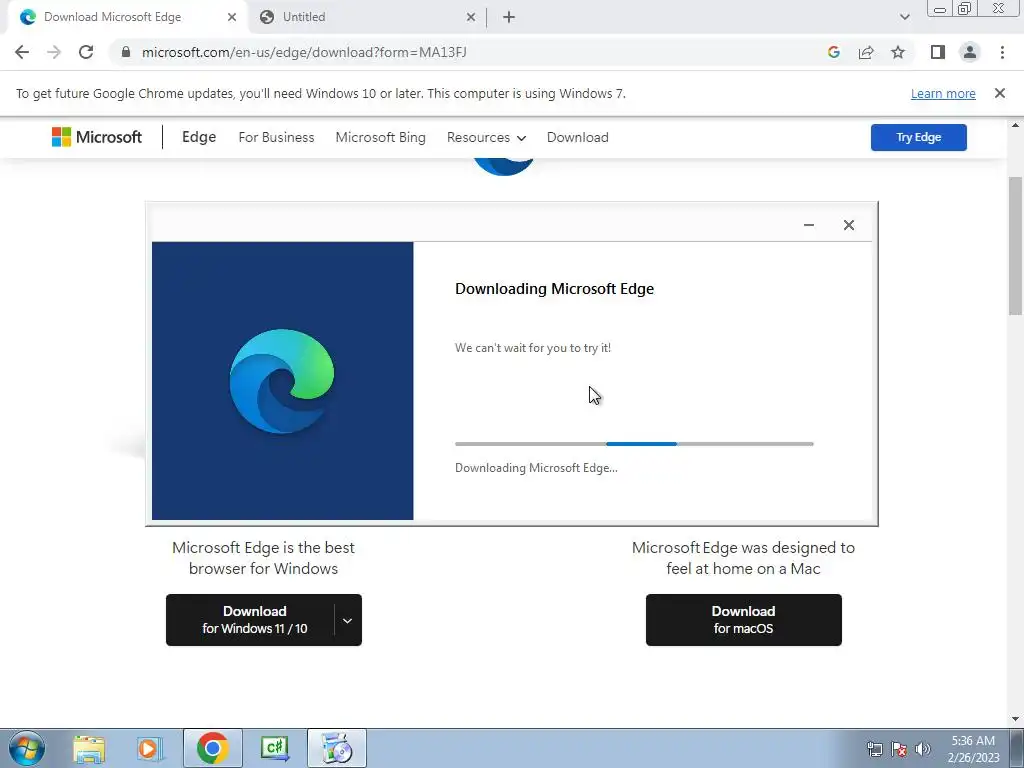Open the Learn more link
The image size is (1024, 768).
point(943,93)
